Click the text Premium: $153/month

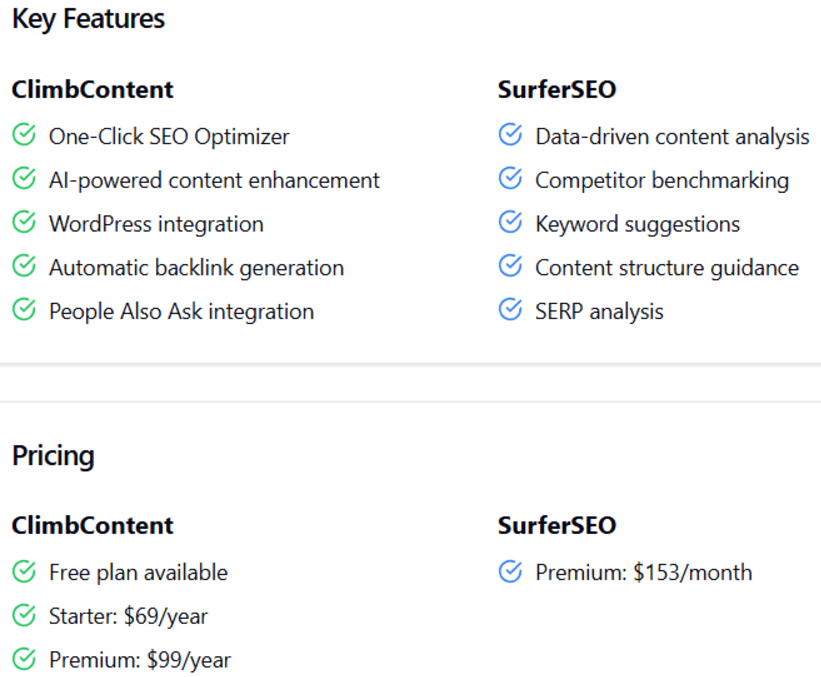[644, 573]
